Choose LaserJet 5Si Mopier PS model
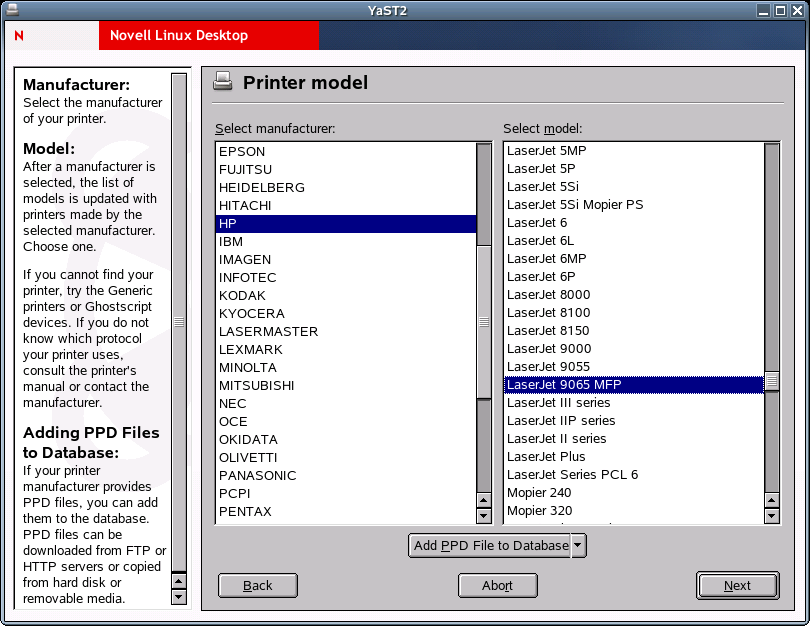Image resolution: width=810 pixels, height=626 pixels. [x=634, y=205]
